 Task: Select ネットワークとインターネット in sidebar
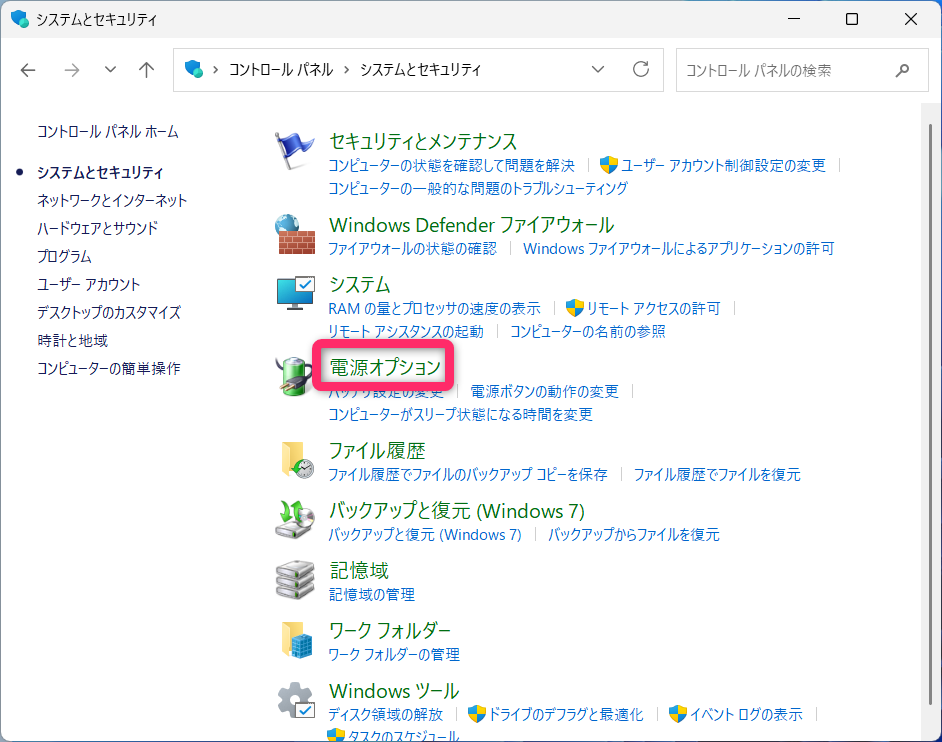[x=112, y=200]
